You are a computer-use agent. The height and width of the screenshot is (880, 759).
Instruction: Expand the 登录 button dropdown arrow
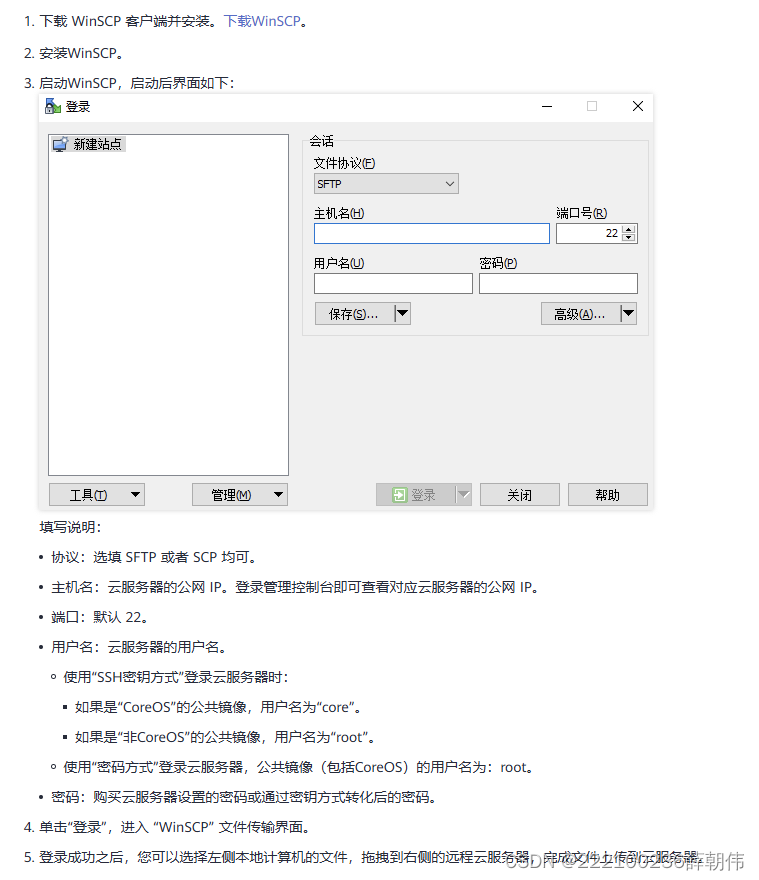(x=464, y=494)
